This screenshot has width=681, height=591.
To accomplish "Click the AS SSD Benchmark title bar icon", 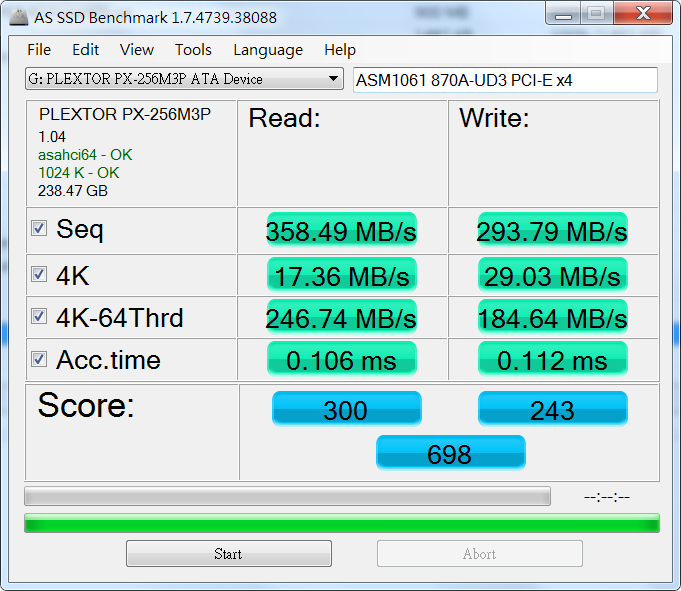I will tap(18, 17).
